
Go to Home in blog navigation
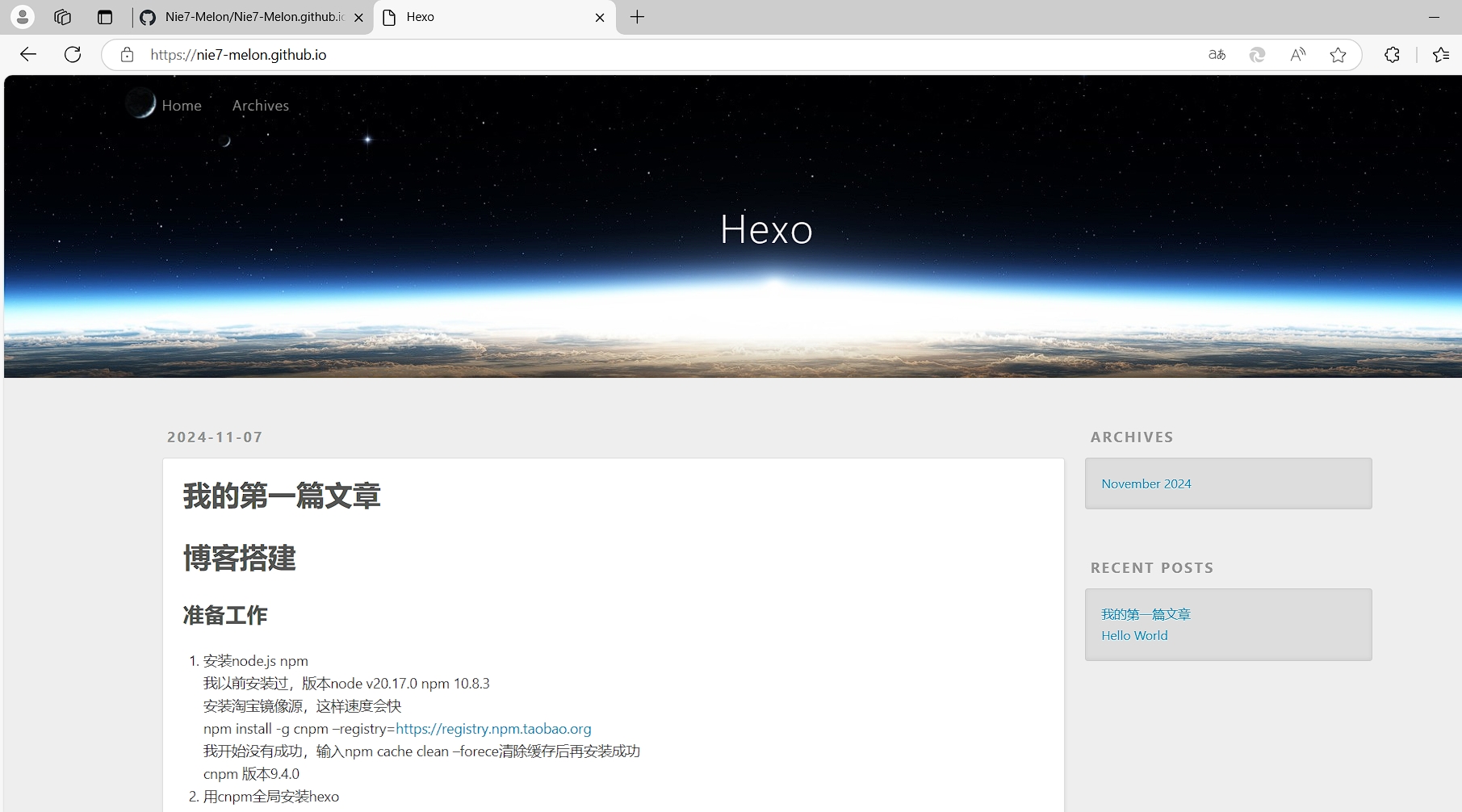[182, 105]
